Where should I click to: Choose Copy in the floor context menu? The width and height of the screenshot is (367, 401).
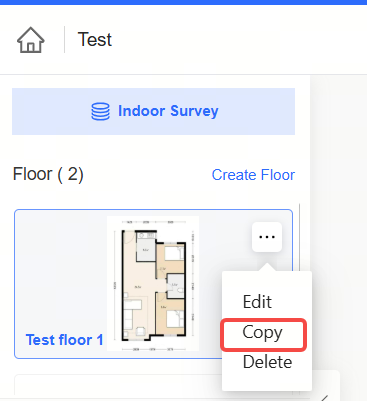pyautogui.click(x=263, y=332)
